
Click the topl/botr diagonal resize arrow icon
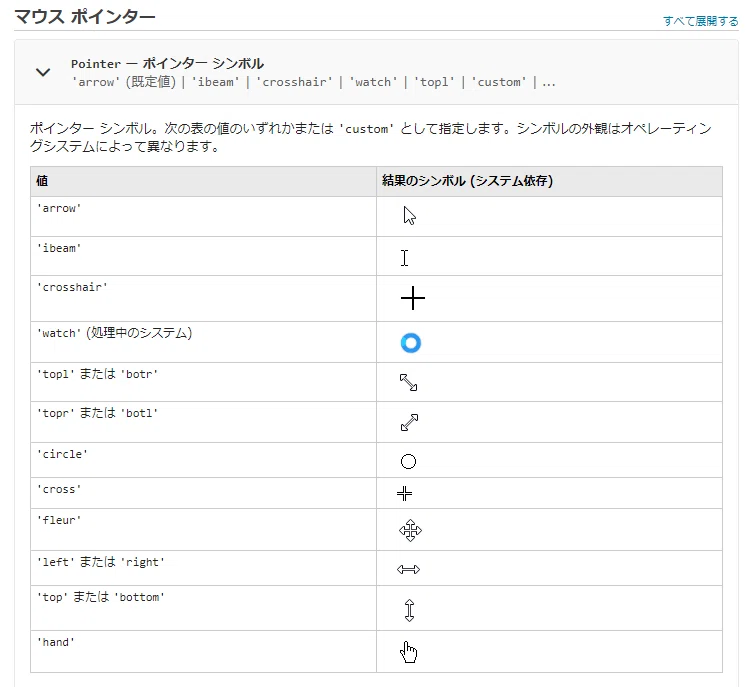(x=408, y=382)
